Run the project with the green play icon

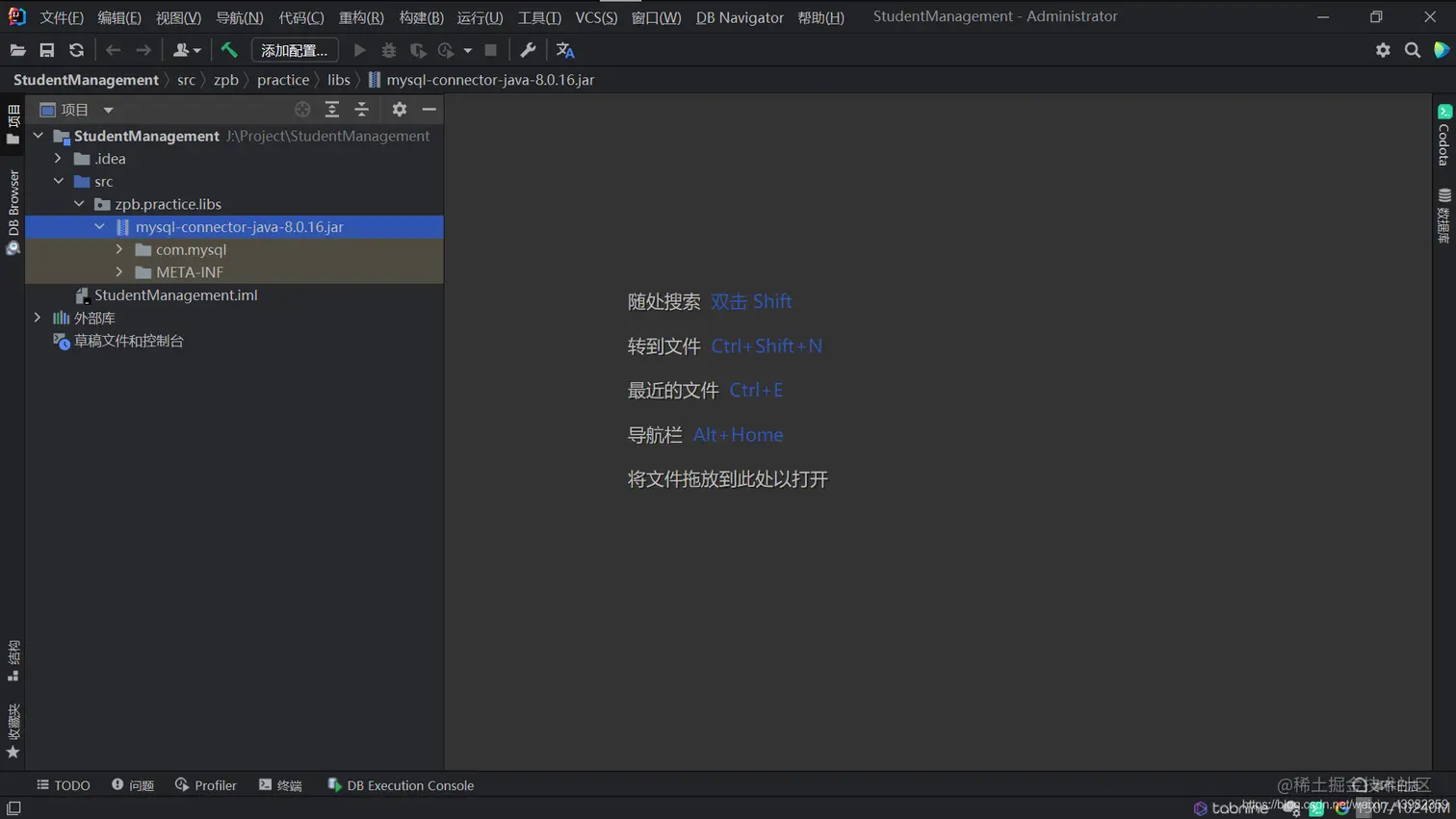point(358,50)
